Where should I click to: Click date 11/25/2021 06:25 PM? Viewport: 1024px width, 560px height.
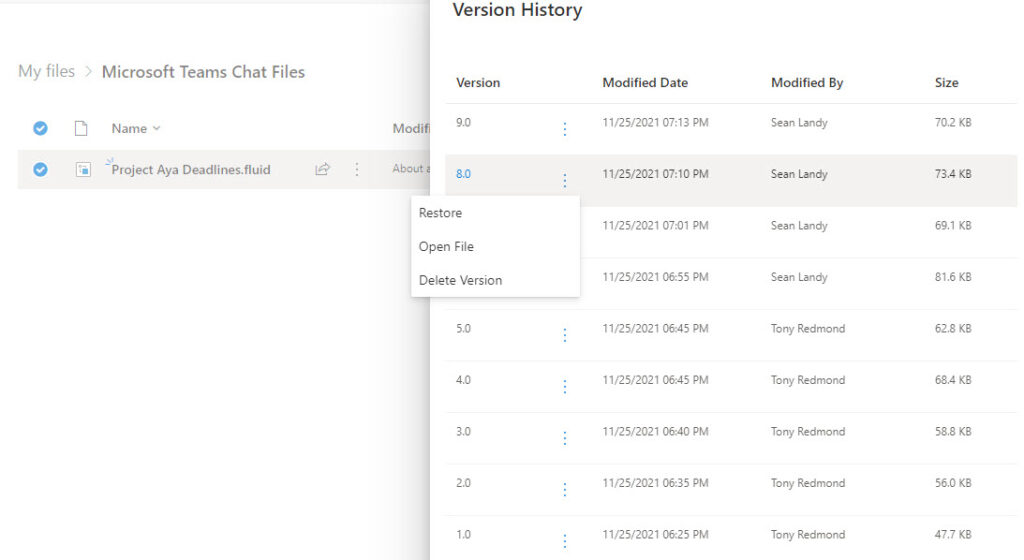pos(655,535)
